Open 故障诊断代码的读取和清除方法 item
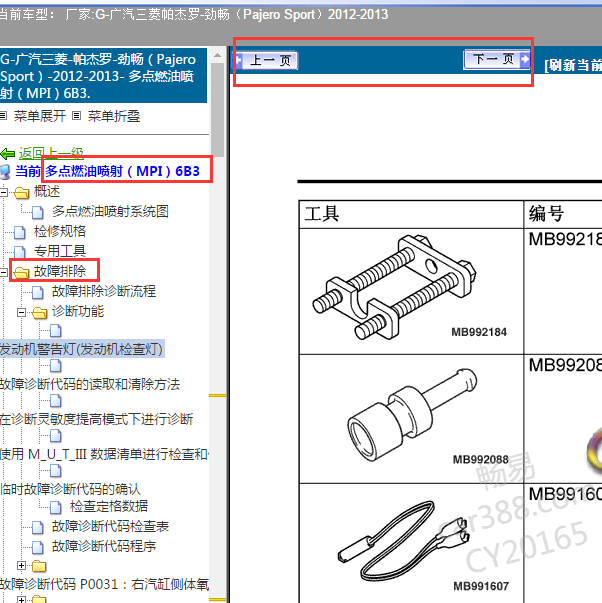 click(90, 384)
